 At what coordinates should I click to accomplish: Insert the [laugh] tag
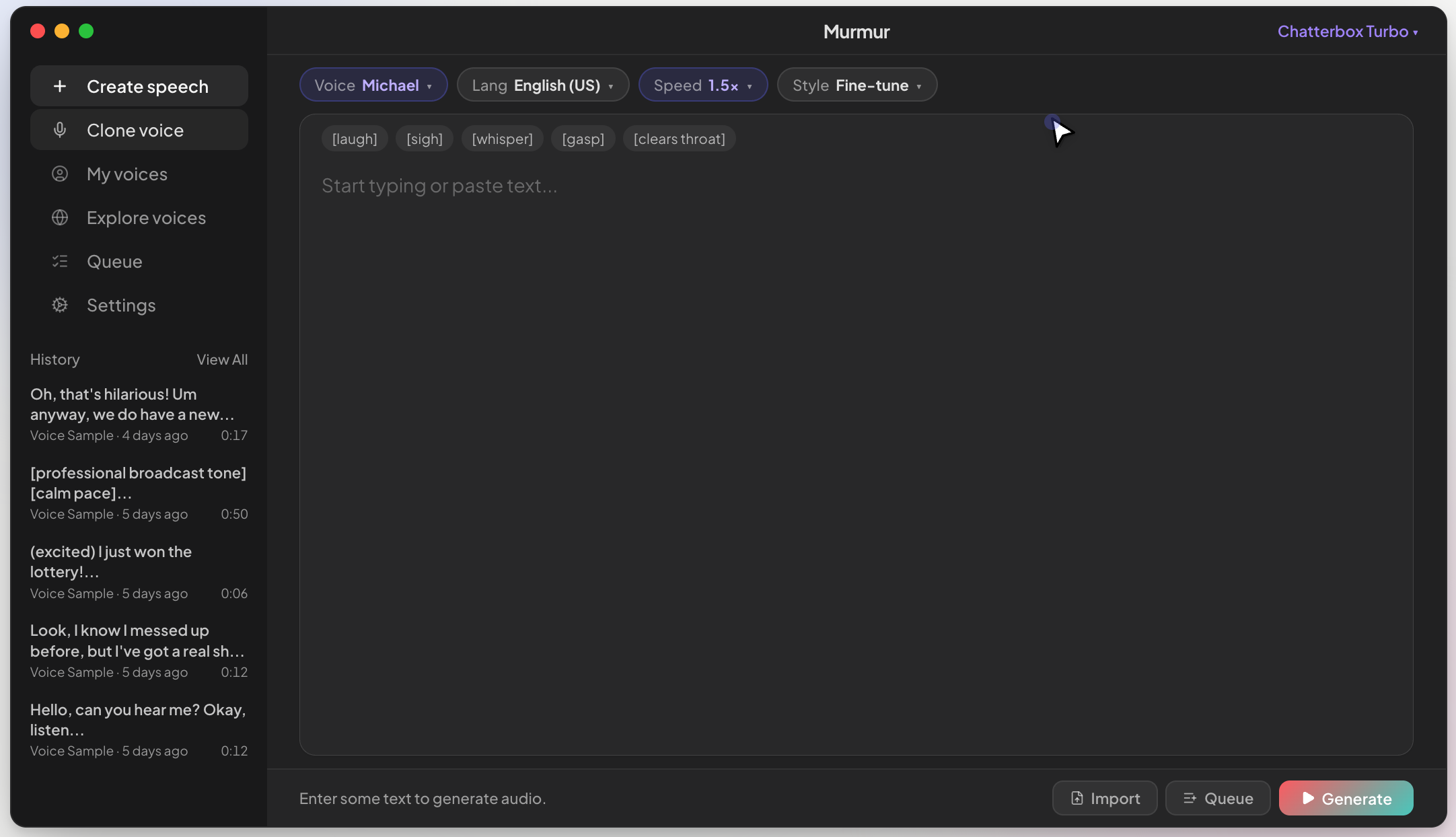(355, 139)
